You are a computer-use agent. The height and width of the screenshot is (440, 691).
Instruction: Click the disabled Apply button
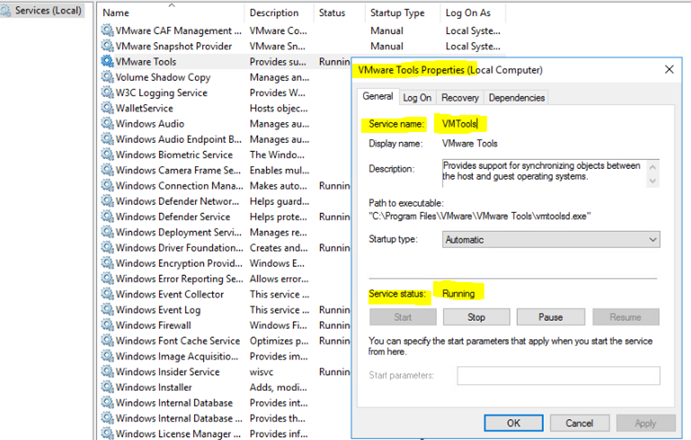(x=646, y=423)
